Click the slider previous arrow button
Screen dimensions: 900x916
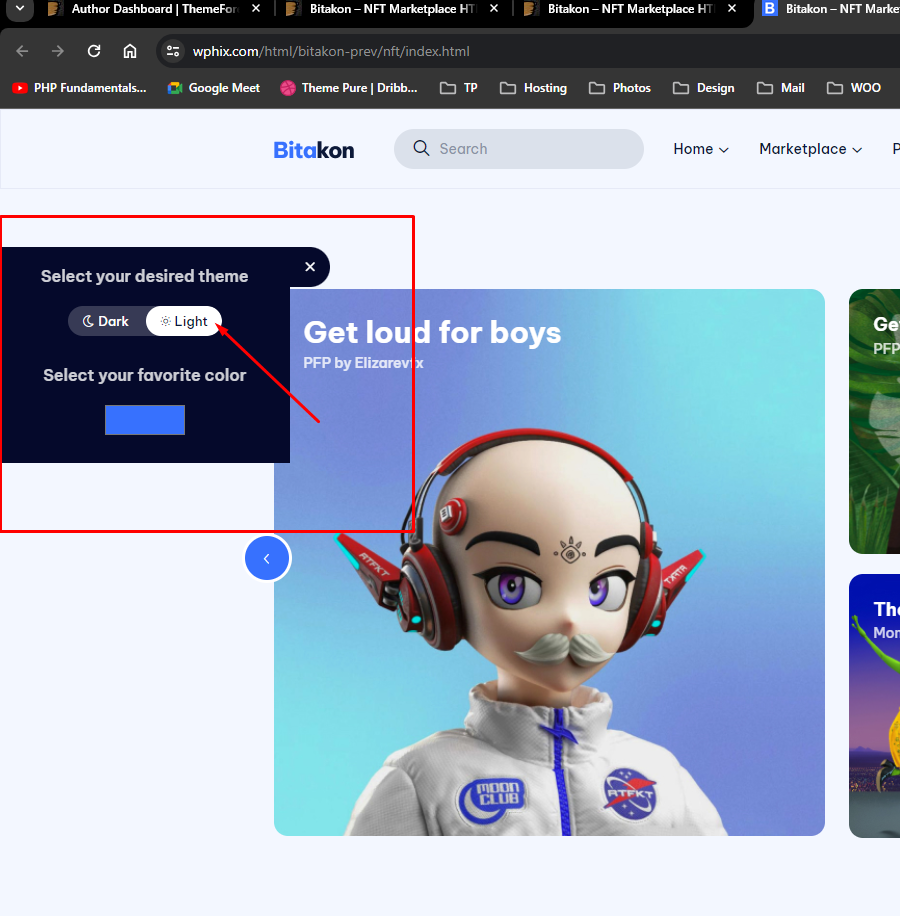pyautogui.click(x=267, y=558)
